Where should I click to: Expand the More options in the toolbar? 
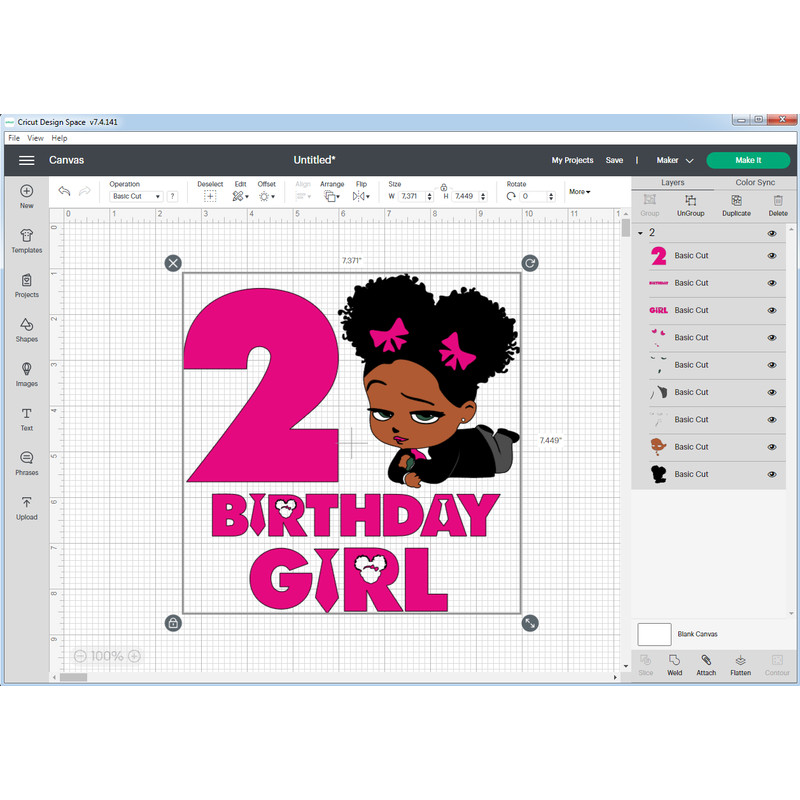[x=579, y=191]
